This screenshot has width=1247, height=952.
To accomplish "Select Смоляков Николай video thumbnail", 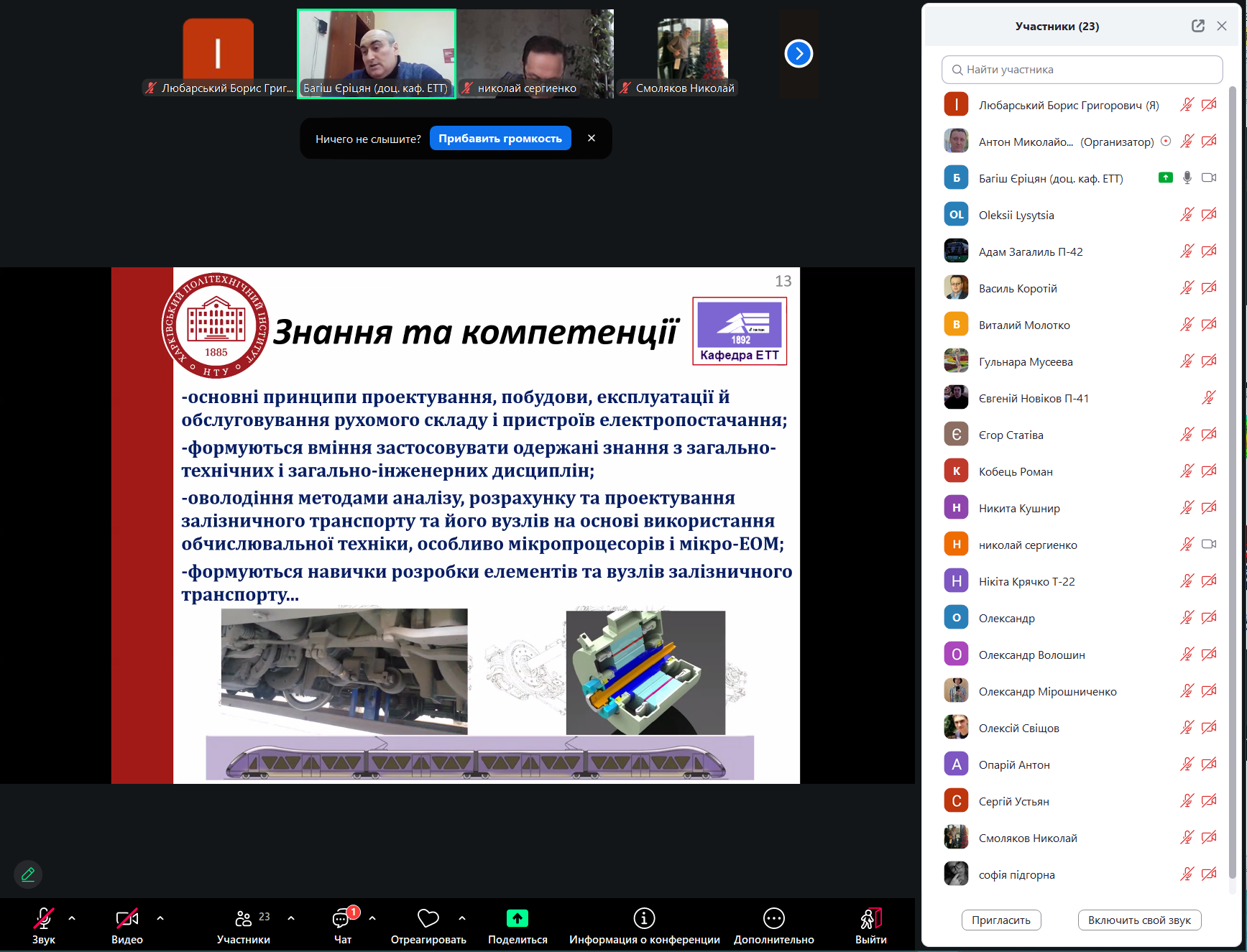I will 692,54.
